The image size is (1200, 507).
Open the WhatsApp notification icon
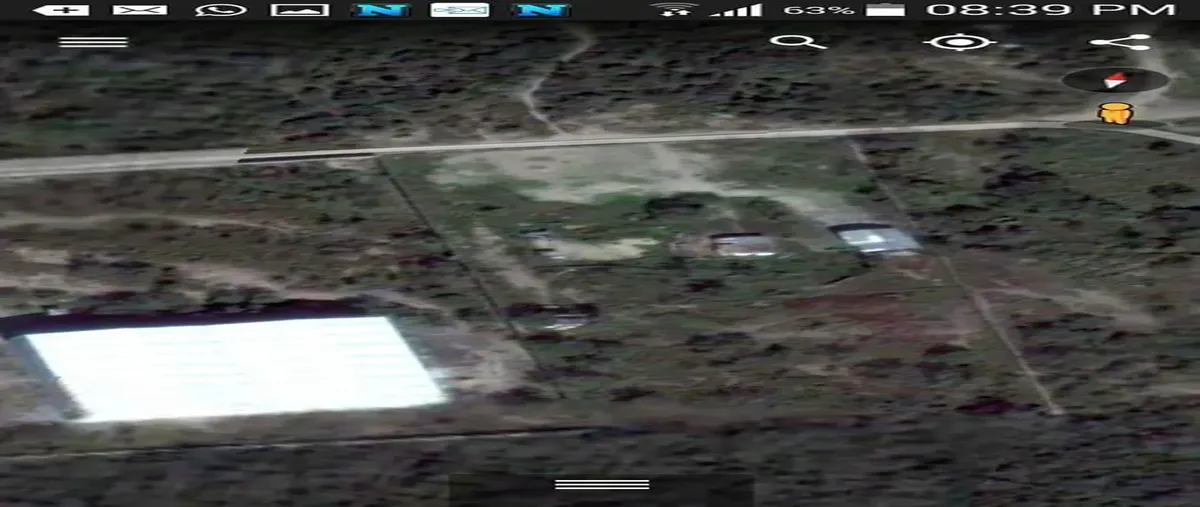[221, 10]
